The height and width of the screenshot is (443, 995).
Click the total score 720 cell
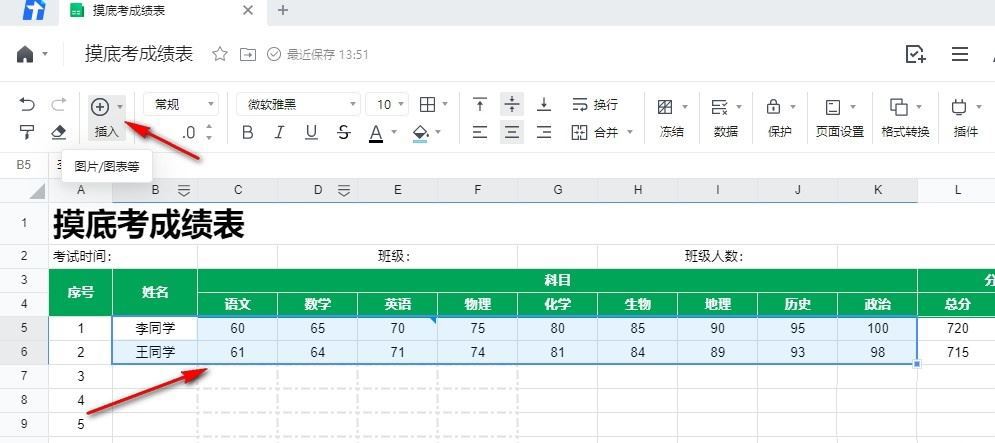pos(956,329)
